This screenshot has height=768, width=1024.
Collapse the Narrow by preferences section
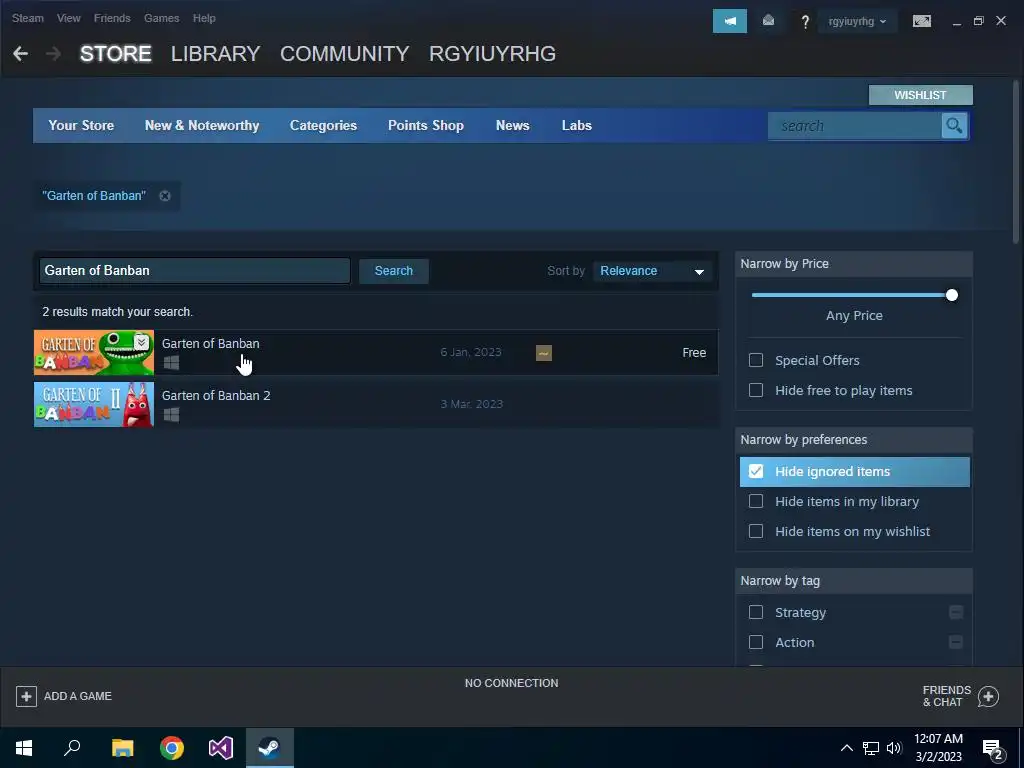(x=854, y=440)
